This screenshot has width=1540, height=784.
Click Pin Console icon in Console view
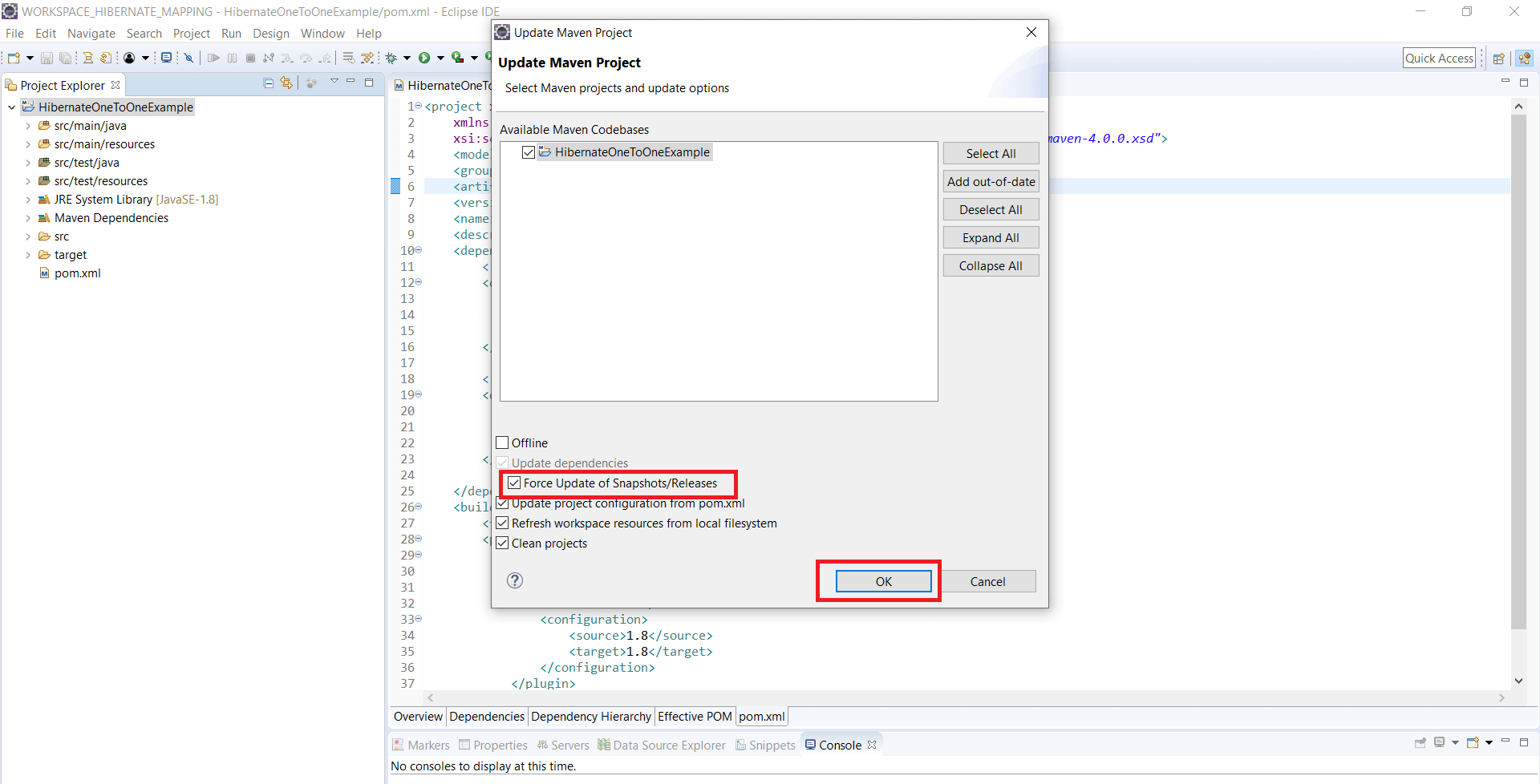[x=1420, y=743]
